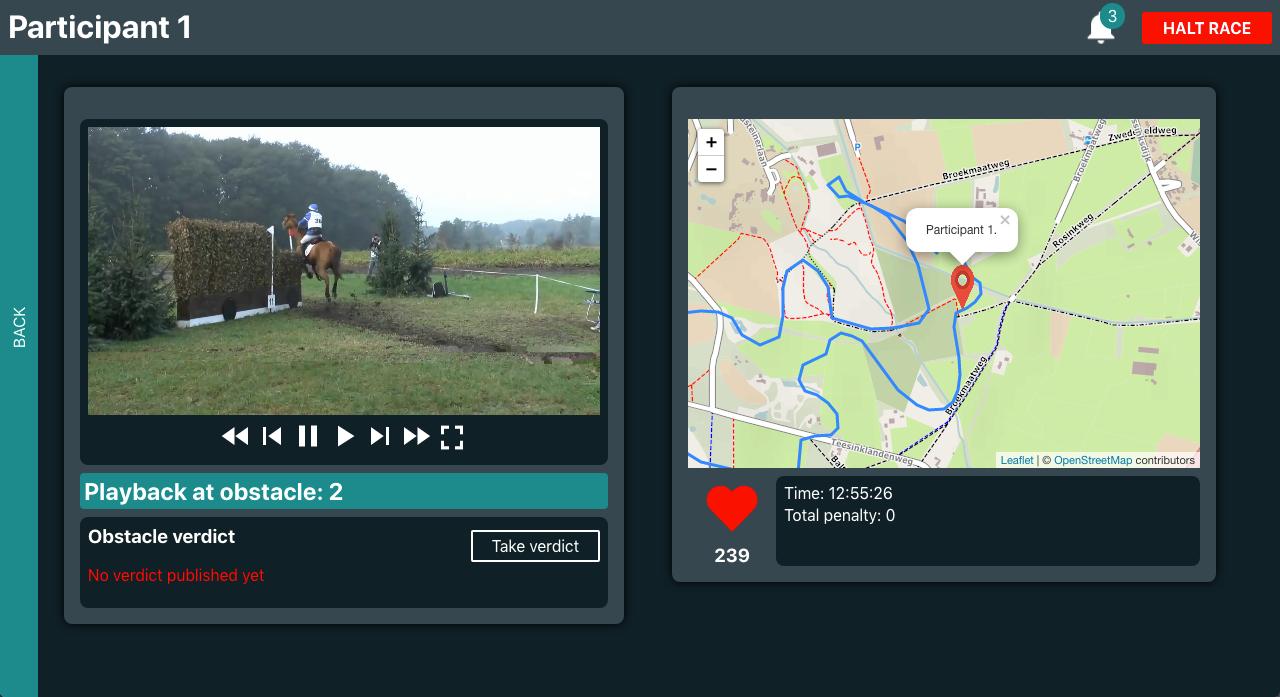Select the Playback at obstacle 2 header
Image resolution: width=1280 pixels, height=697 pixels.
point(344,491)
